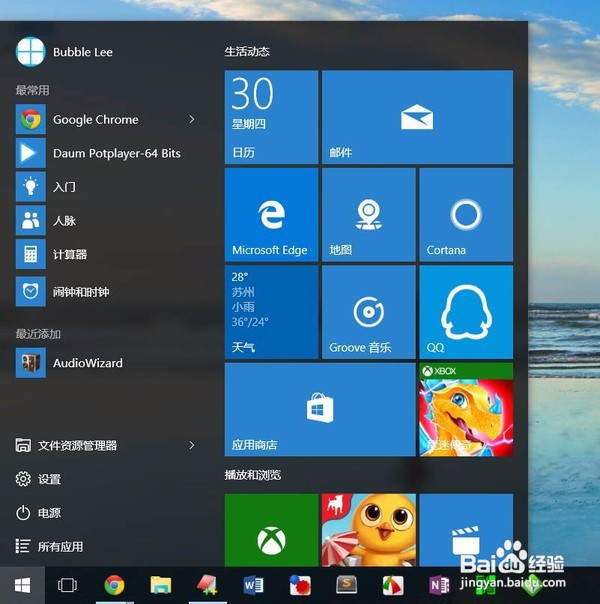
Task: Open the Maps tile (地图)
Action: click(369, 215)
